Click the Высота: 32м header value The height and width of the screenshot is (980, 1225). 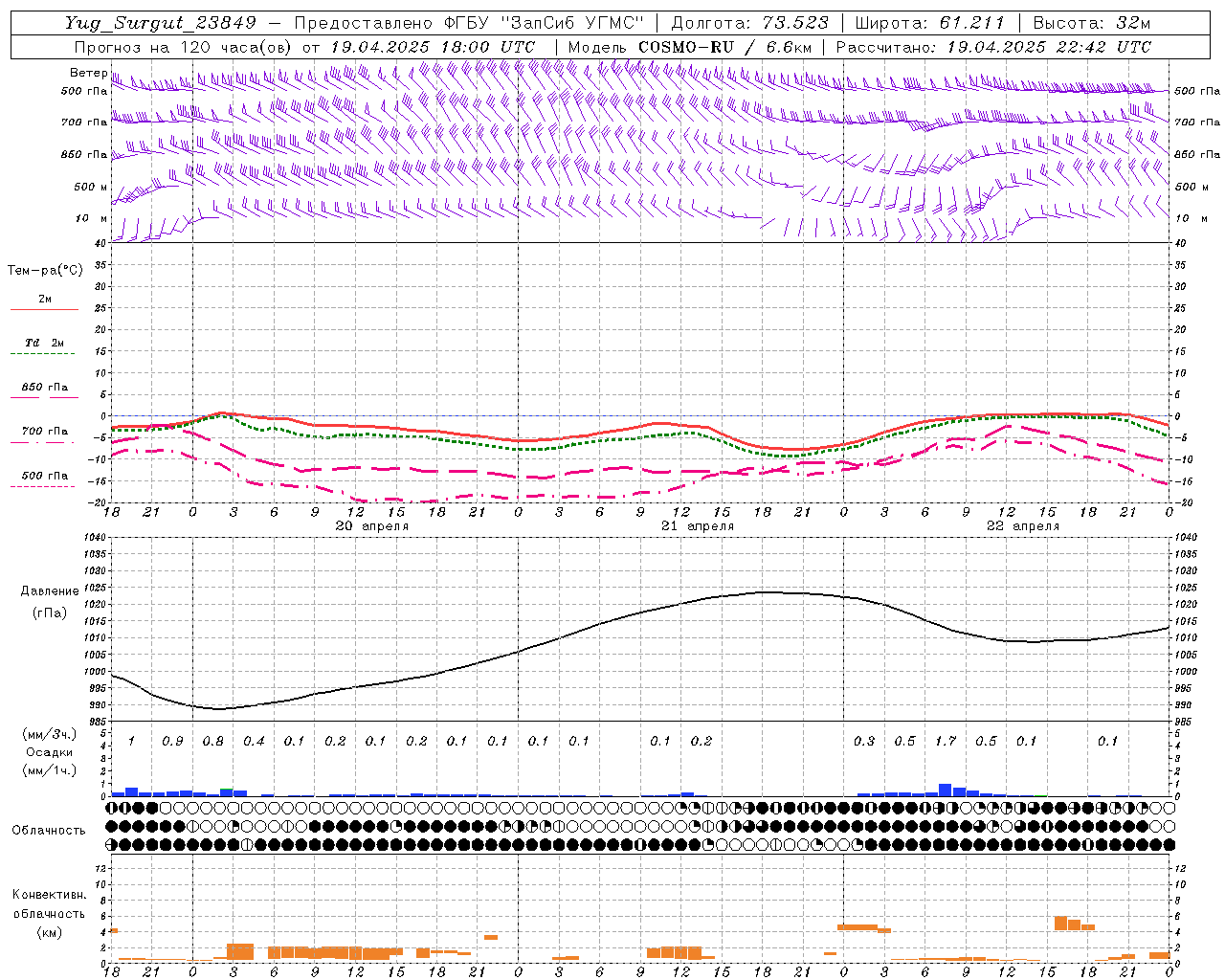[1091, 23]
